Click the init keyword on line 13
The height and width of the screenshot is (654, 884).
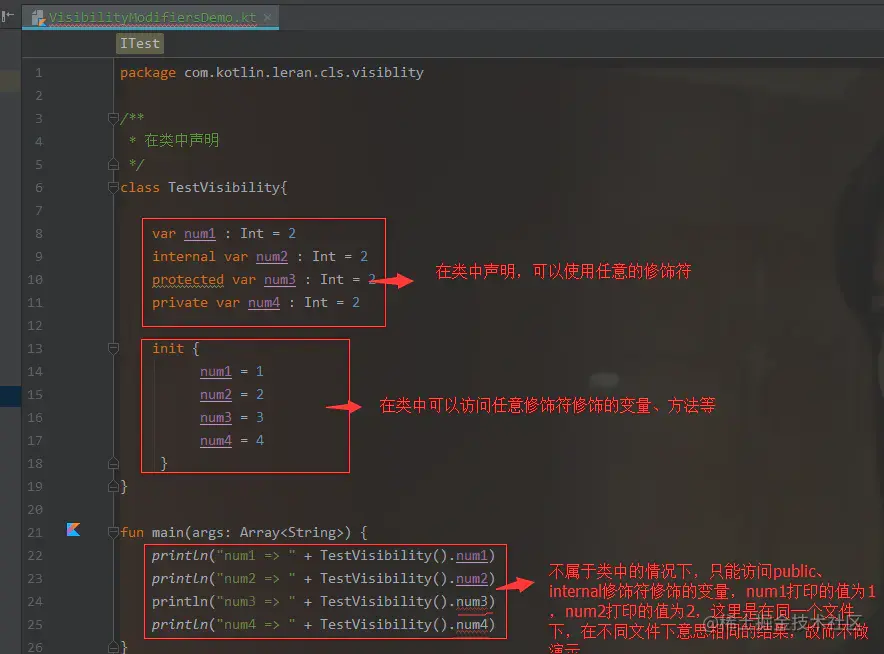click(168, 348)
